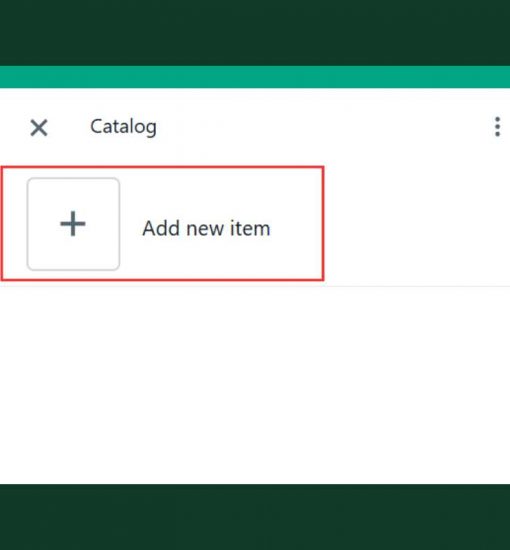The image size is (510, 550).
Task: Click the rounded border of the plus box
Action: coord(28,224)
